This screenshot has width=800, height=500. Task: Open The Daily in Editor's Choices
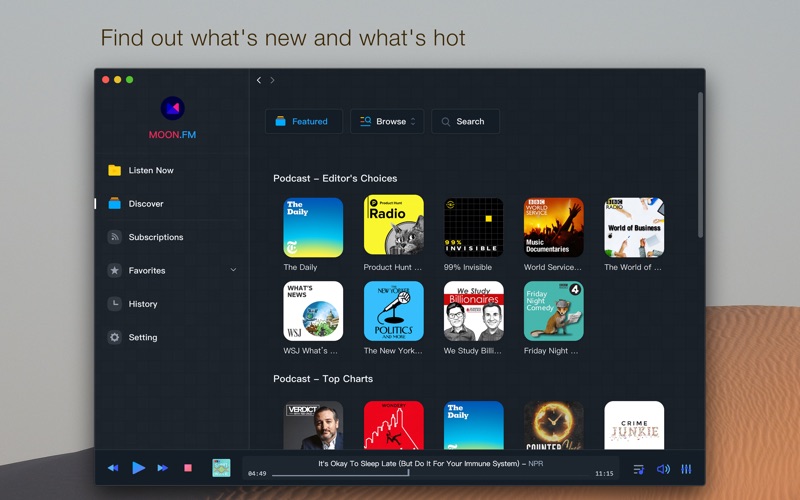[313, 228]
